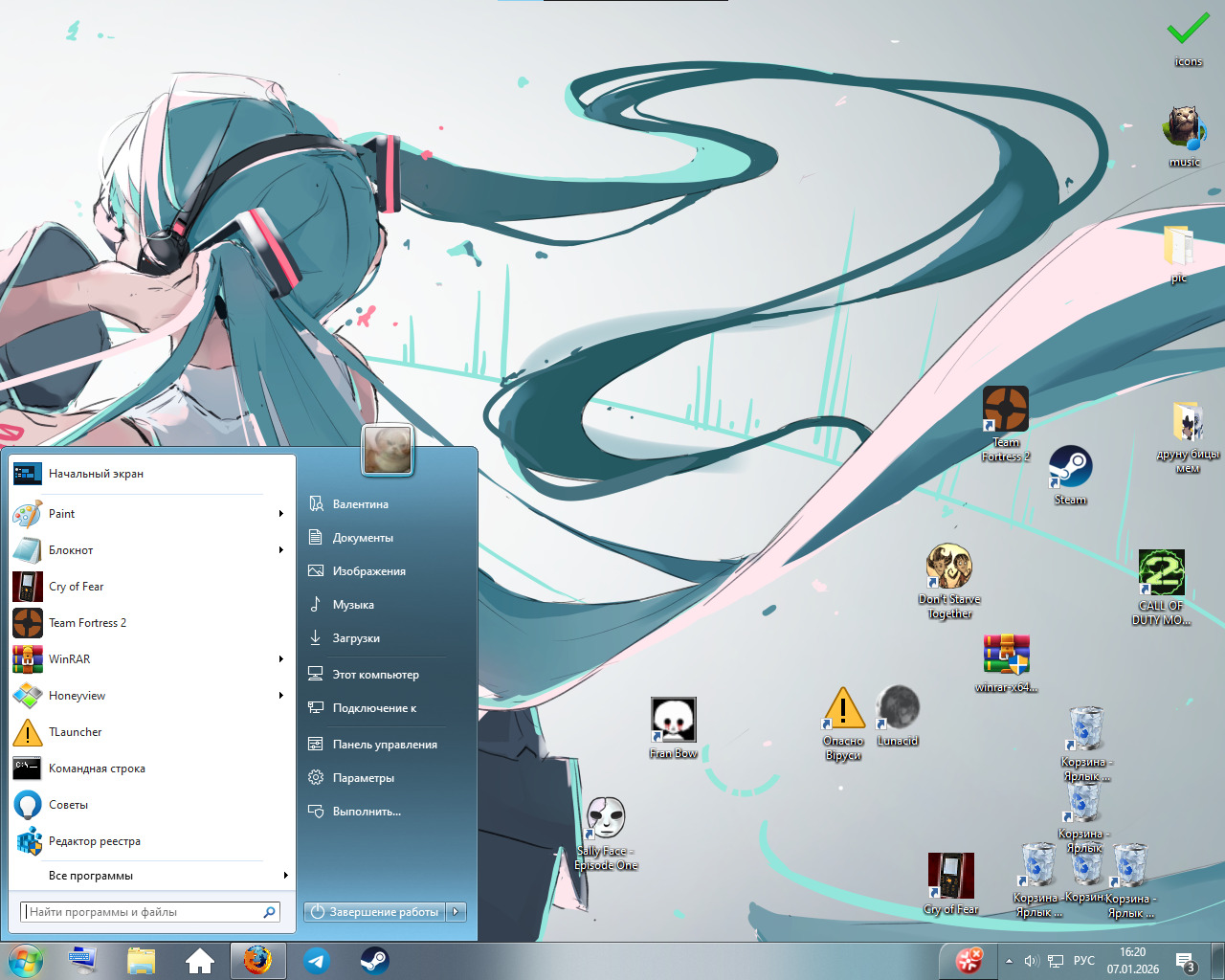1225x980 pixels.
Task: Expand Все программы list
Action: click(x=153, y=876)
